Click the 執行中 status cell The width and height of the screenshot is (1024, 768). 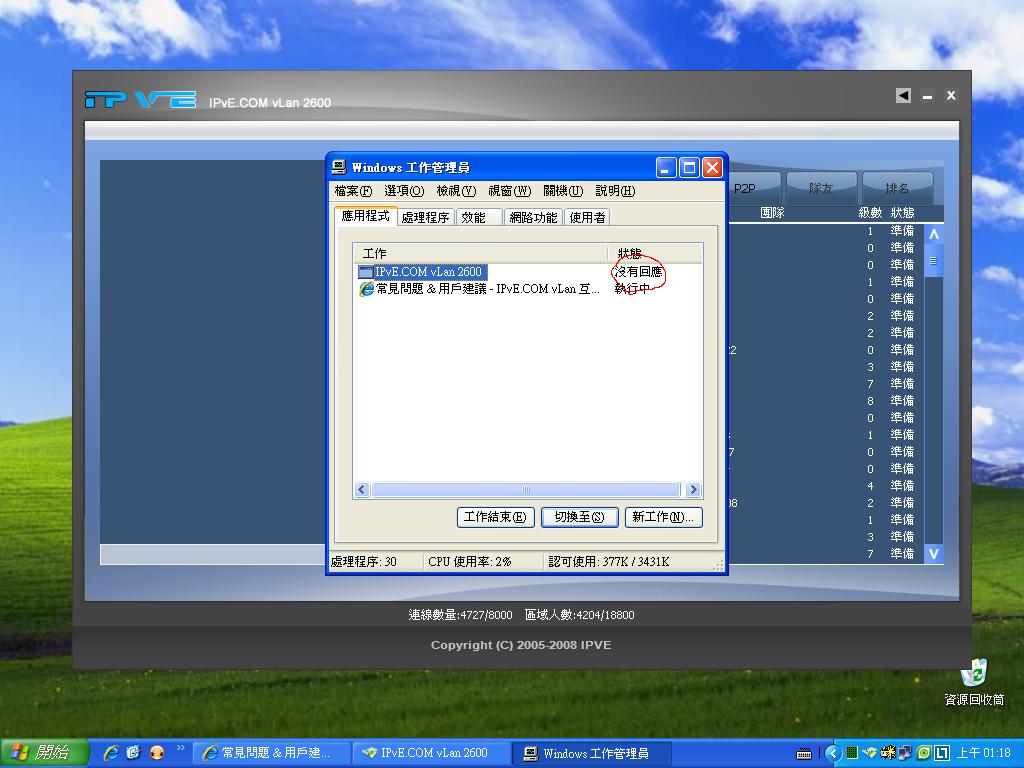pyautogui.click(x=632, y=289)
